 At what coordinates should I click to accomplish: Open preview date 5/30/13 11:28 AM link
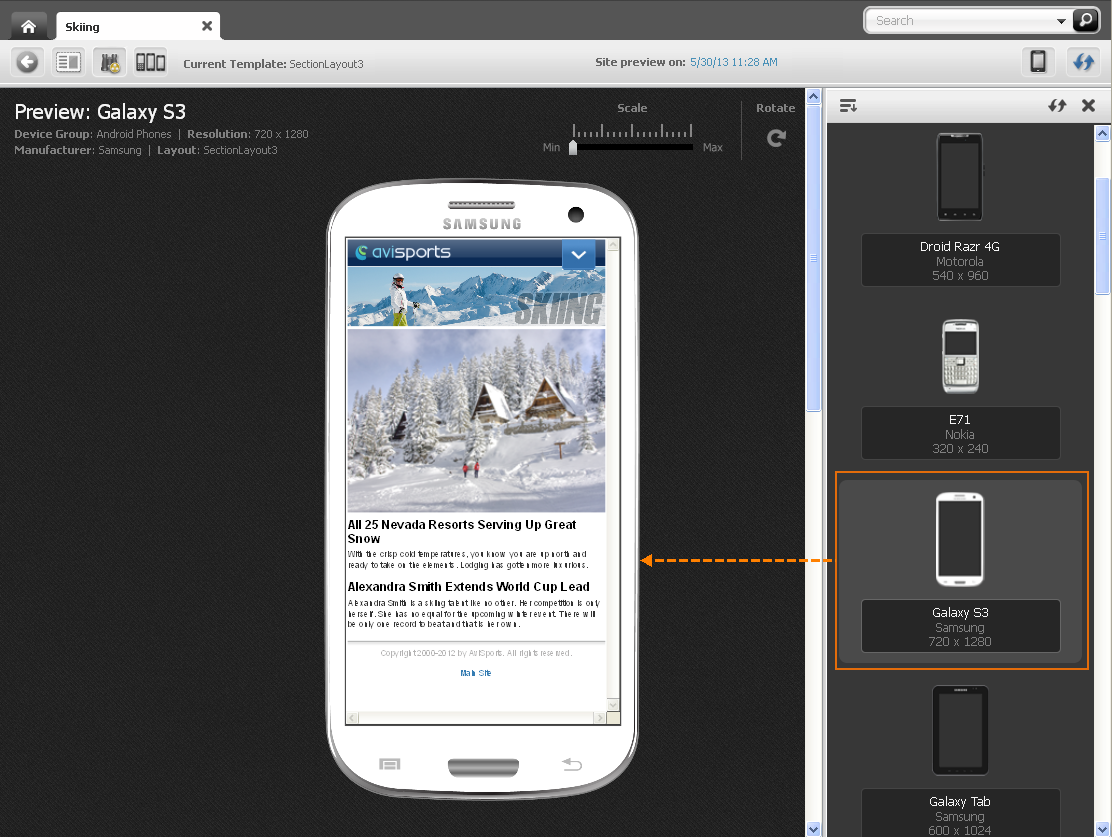coord(733,62)
